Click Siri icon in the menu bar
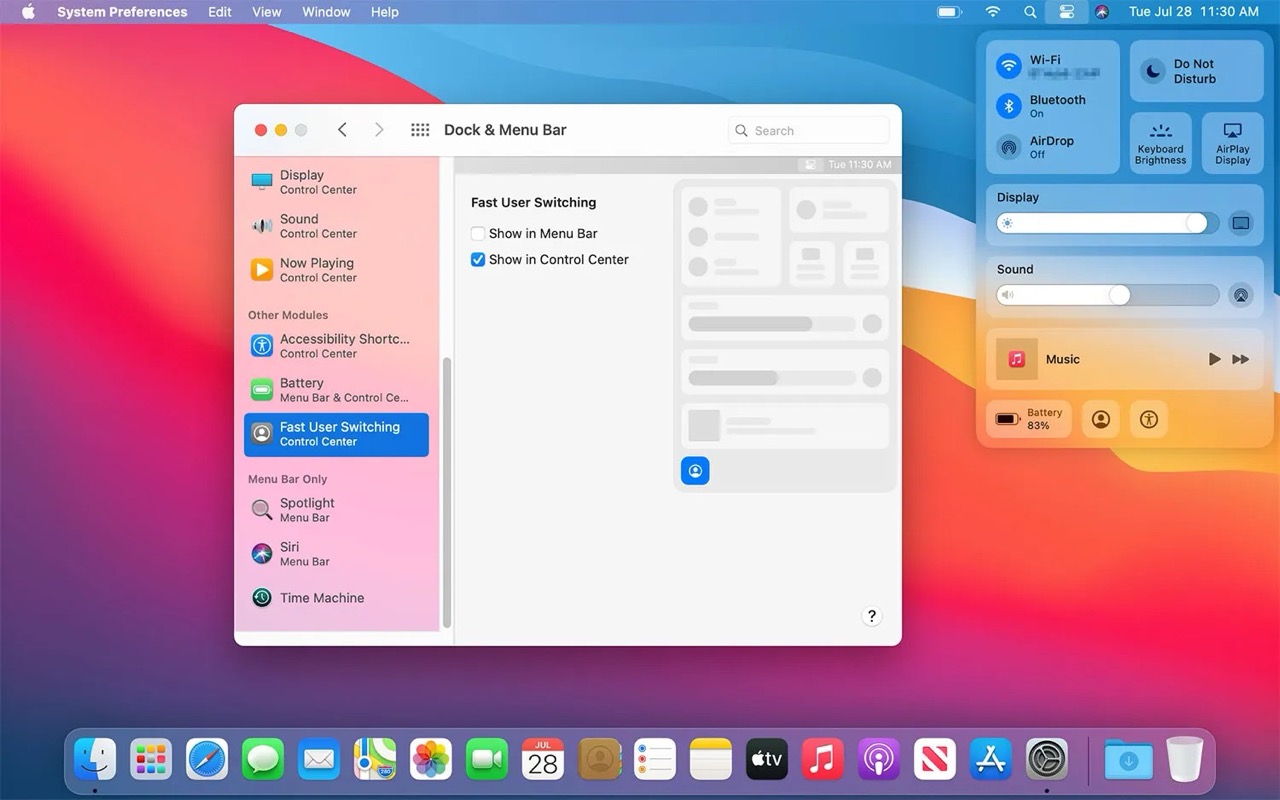The height and width of the screenshot is (800, 1280). click(x=1102, y=12)
